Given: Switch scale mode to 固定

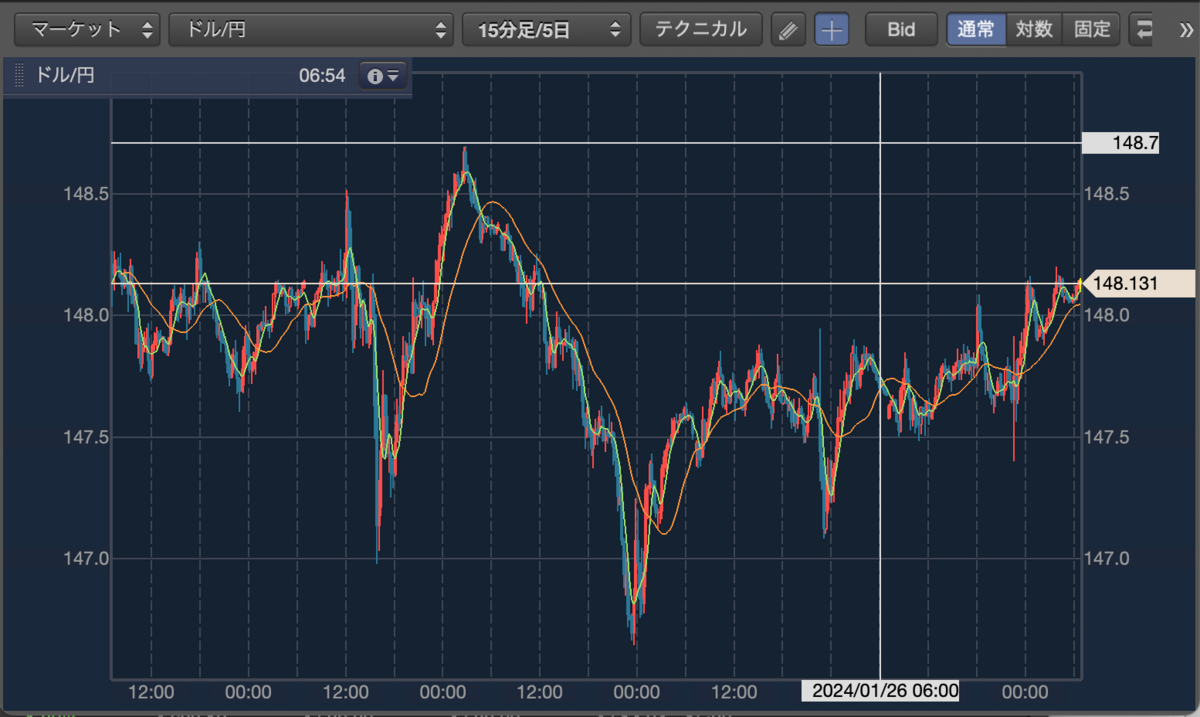Looking at the screenshot, I should point(1092,29).
